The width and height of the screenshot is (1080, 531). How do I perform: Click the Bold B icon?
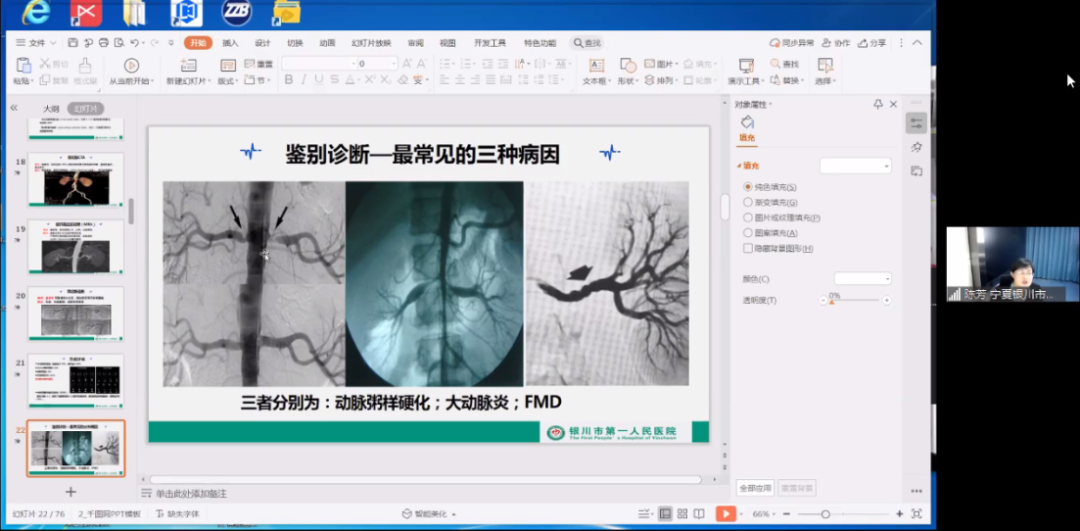click(289, 80)
